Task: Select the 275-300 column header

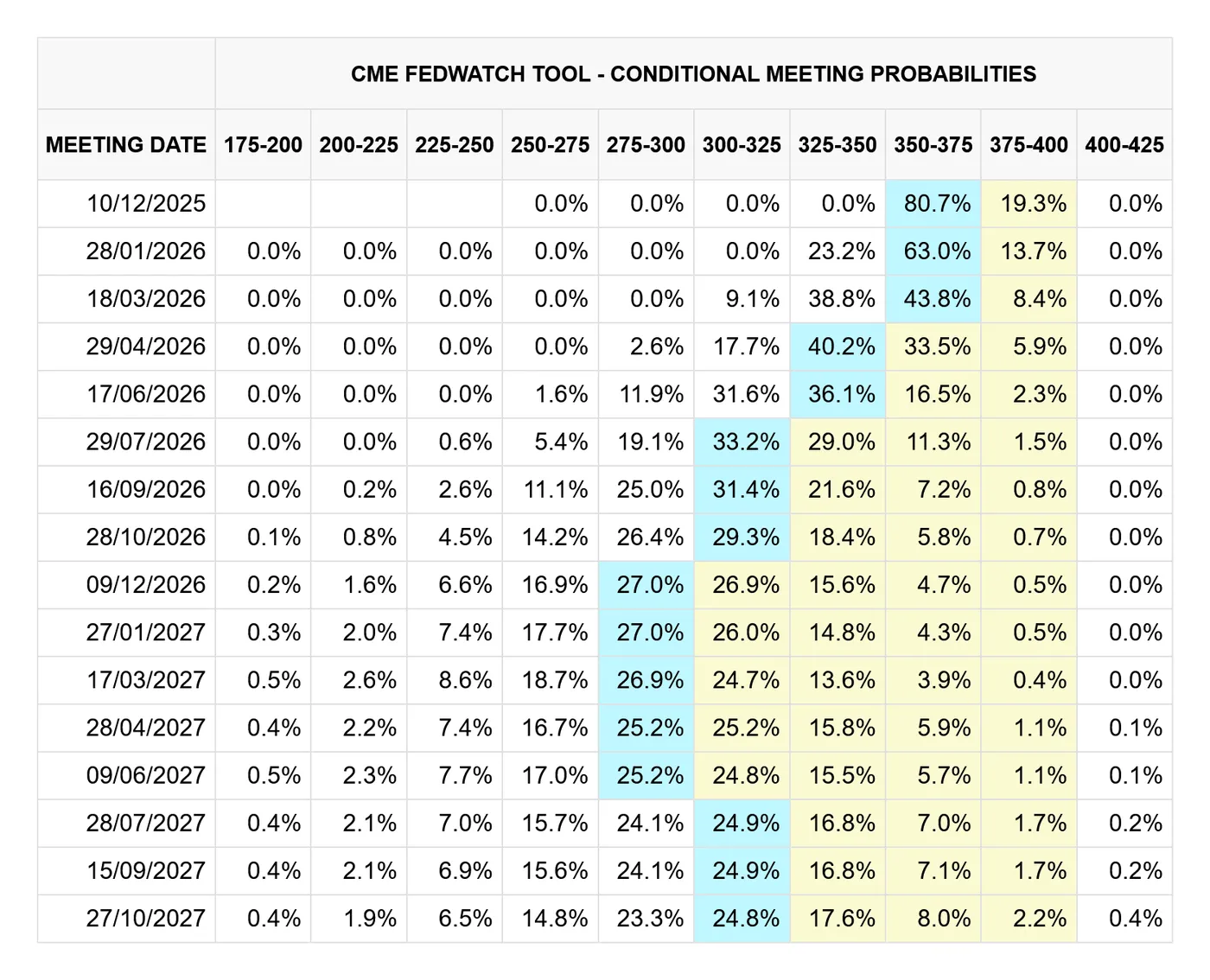Action: (x=646, y=145)
